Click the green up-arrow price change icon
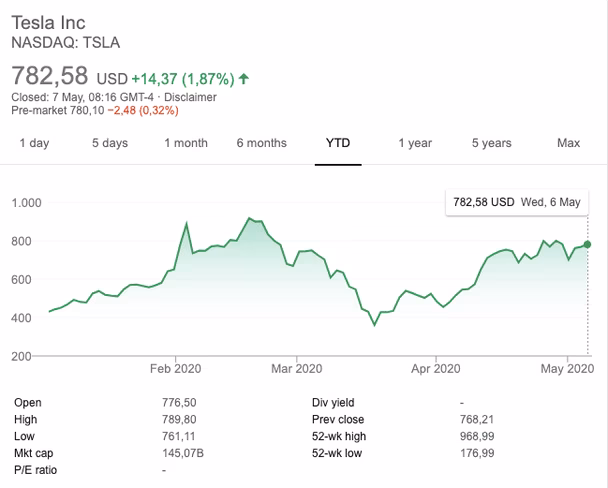Screen dimensions: 608x488 coord(244,79)
